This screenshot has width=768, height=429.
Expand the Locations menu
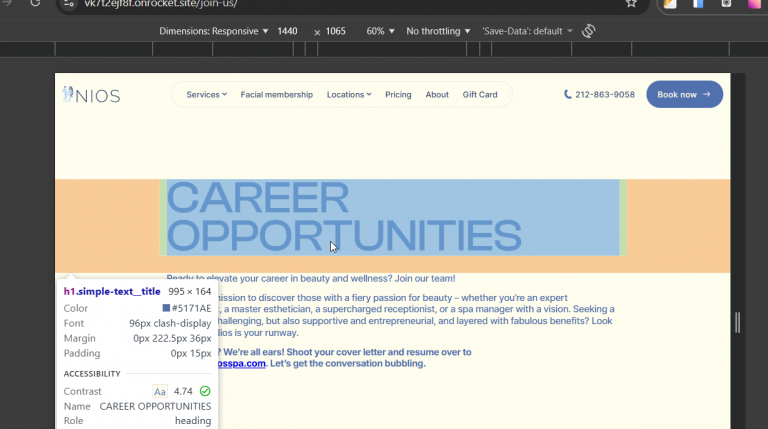pos(349,95)
